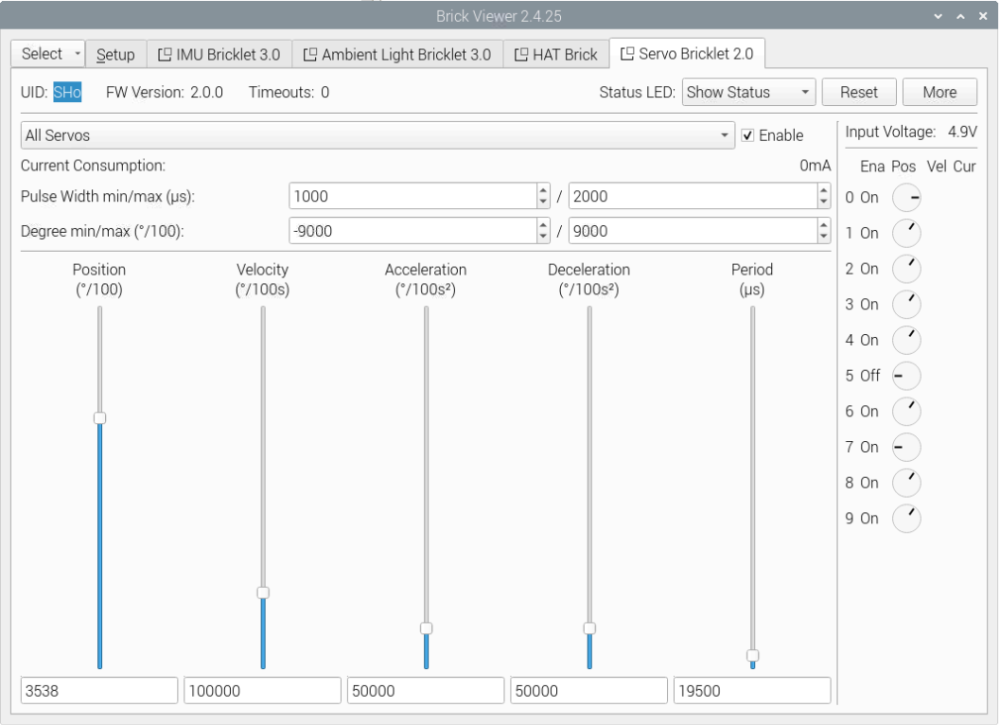Click the Reset button
Image resolution: width=1000 pixels, height=725 pixels.
click(859, 92)
